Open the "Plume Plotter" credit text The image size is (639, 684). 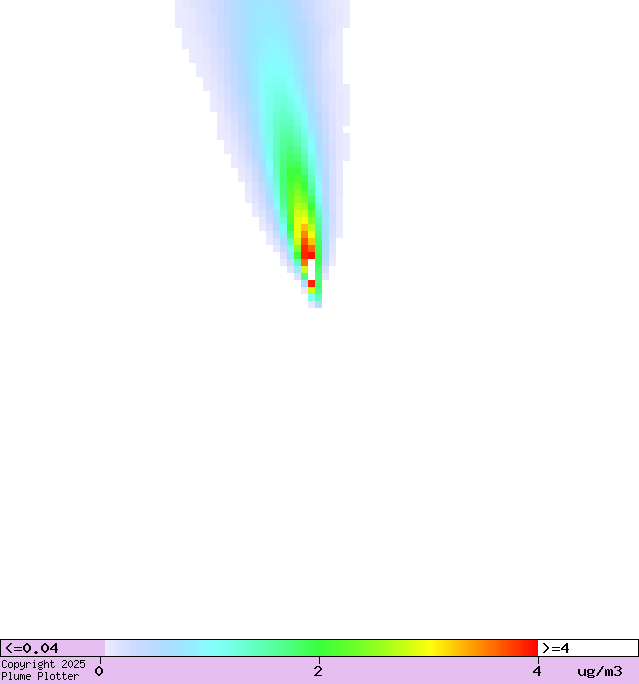[40, 677]
